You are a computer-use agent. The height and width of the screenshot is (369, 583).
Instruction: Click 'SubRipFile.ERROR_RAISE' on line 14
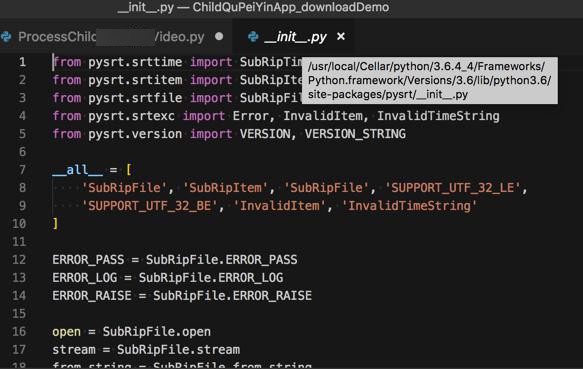click(232, 296)
